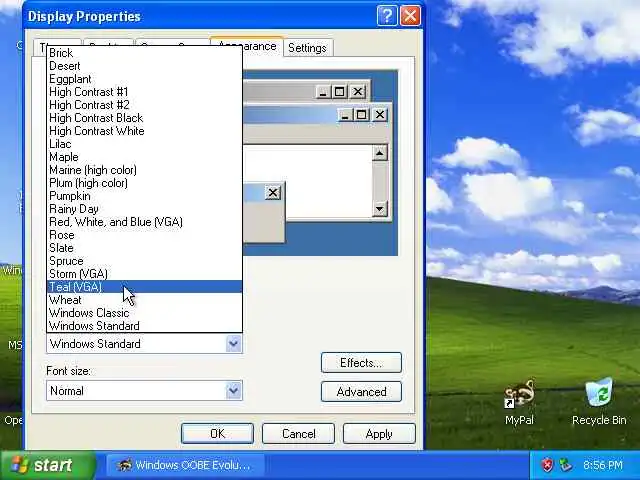Click the red security shield tray icon
This screenshot has width=640, height=480.
pos(547,465)
